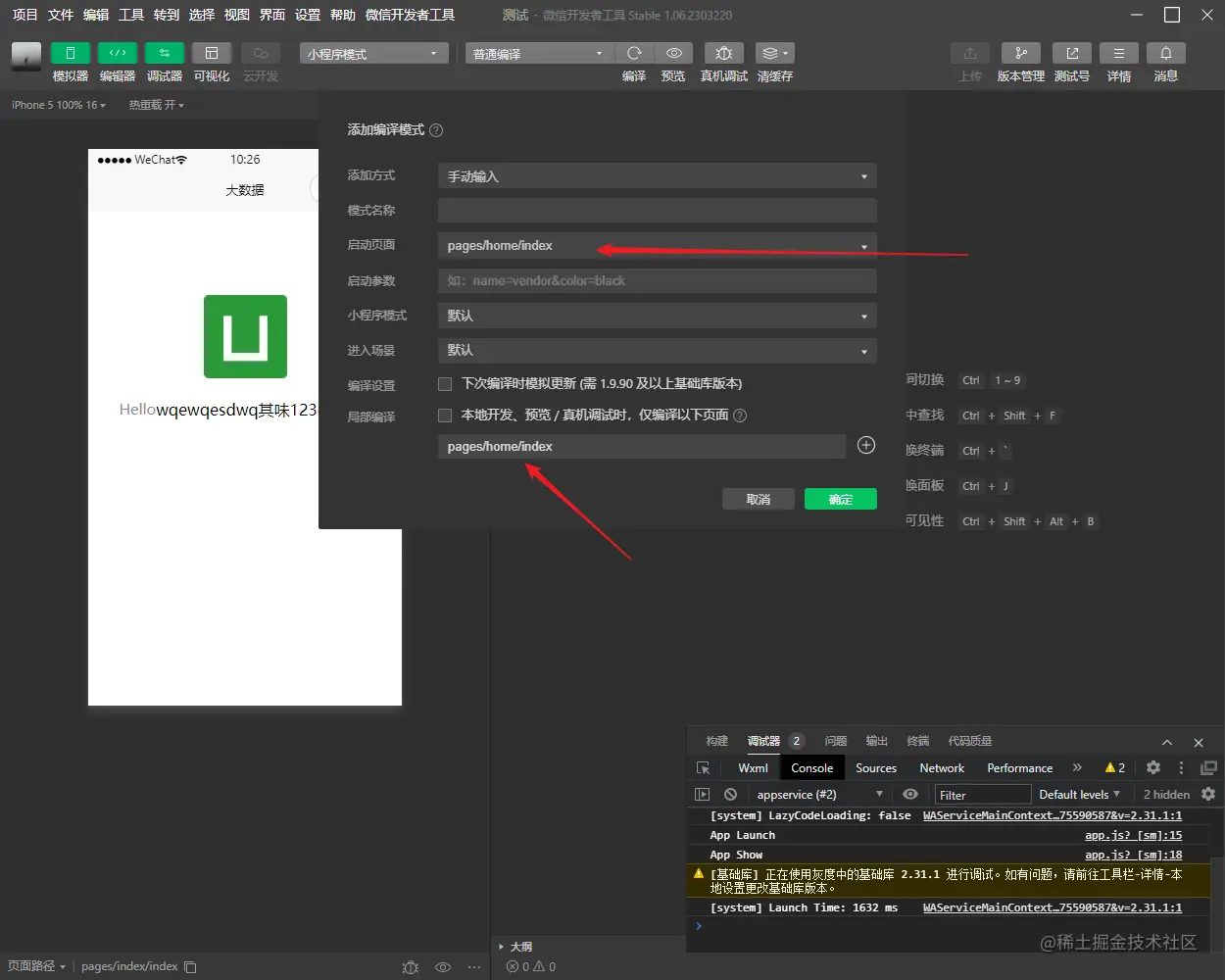Open the 模拟器 (Simulator) panel
Screen dimensions: 1225x980
(69, 62)
